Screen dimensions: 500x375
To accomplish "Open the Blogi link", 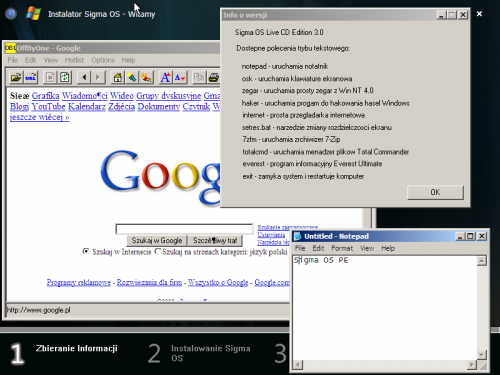I will pos(19,107).
